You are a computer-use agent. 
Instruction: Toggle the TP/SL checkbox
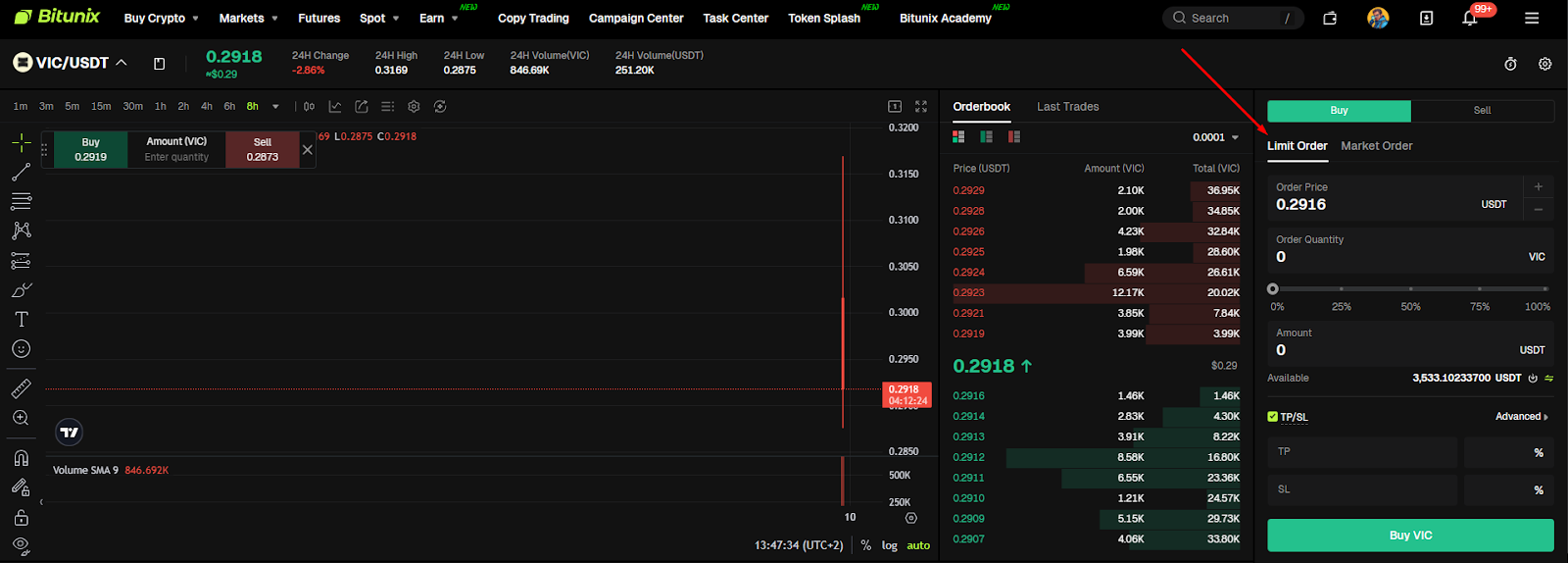[1272, 417]
